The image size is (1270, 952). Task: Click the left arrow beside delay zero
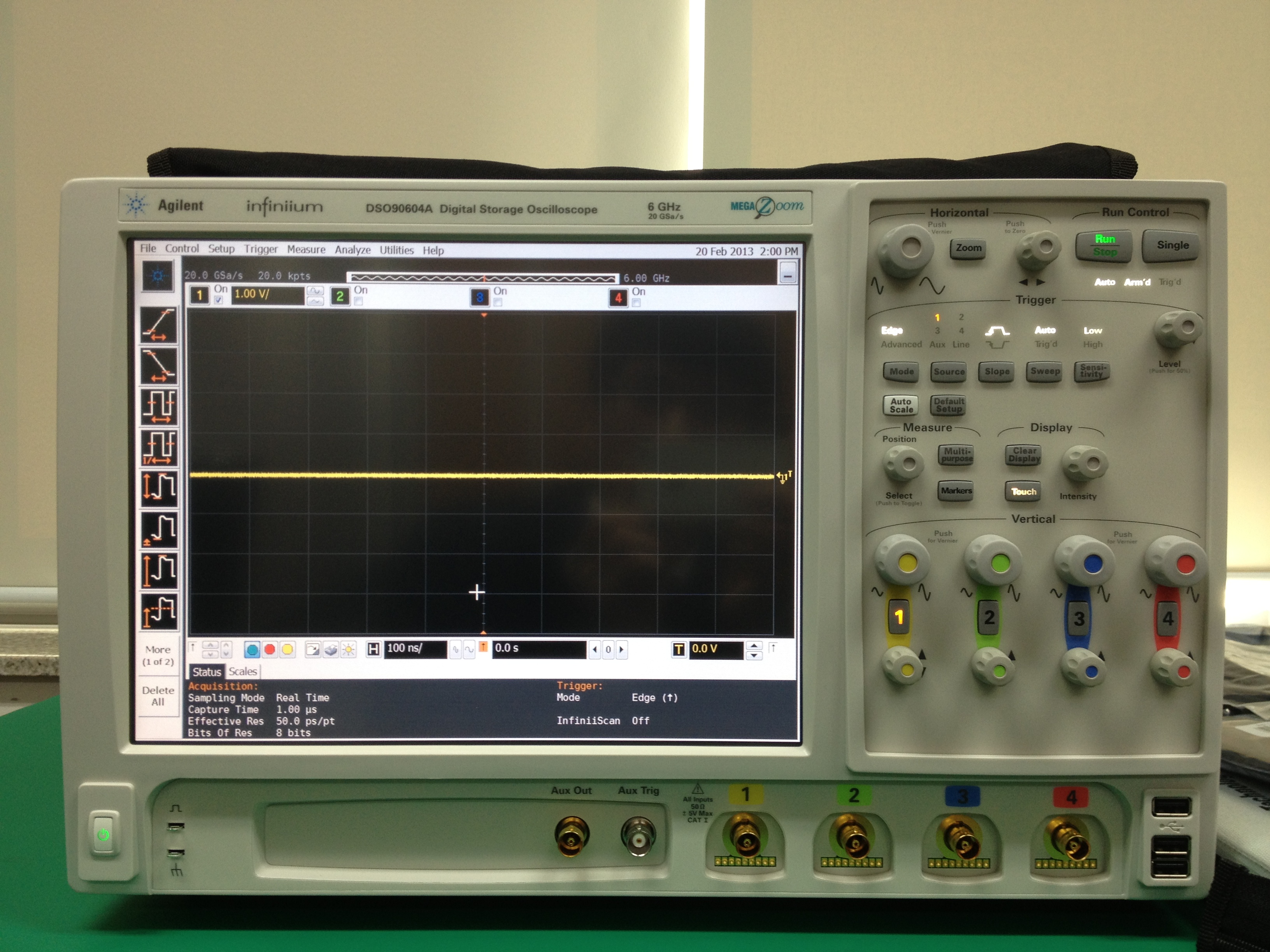[595, 649]
